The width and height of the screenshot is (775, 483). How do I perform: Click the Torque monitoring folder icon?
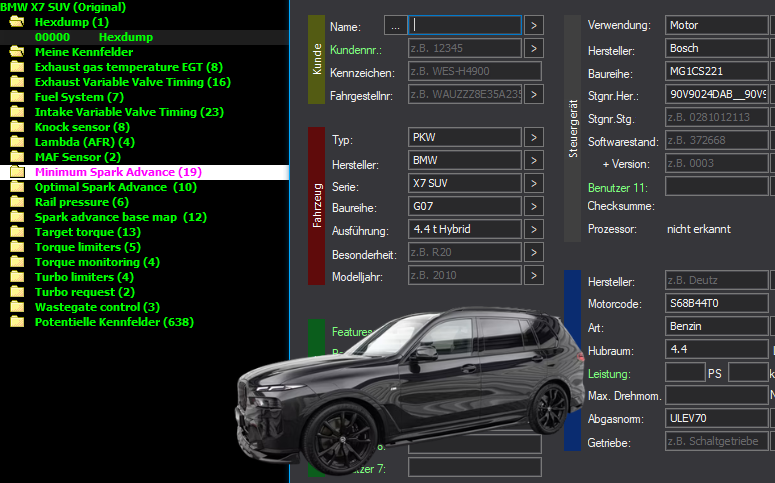(x=17, y=262)
